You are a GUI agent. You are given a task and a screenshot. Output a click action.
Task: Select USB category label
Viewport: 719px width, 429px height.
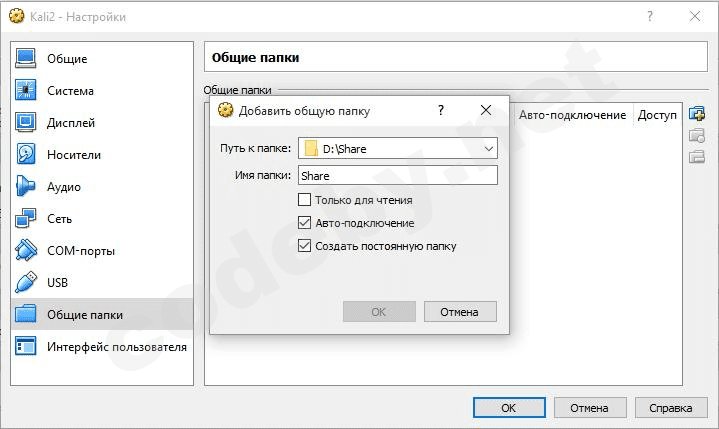[57, 282]
